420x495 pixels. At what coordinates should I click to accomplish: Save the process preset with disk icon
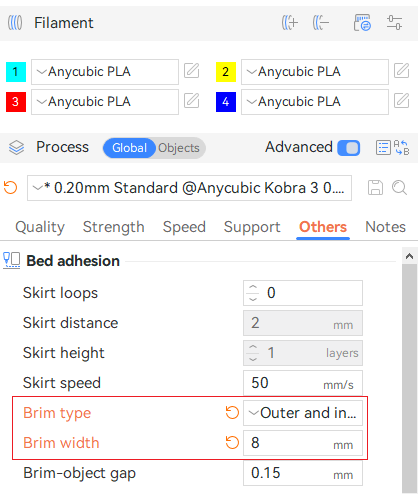[375, 188]
